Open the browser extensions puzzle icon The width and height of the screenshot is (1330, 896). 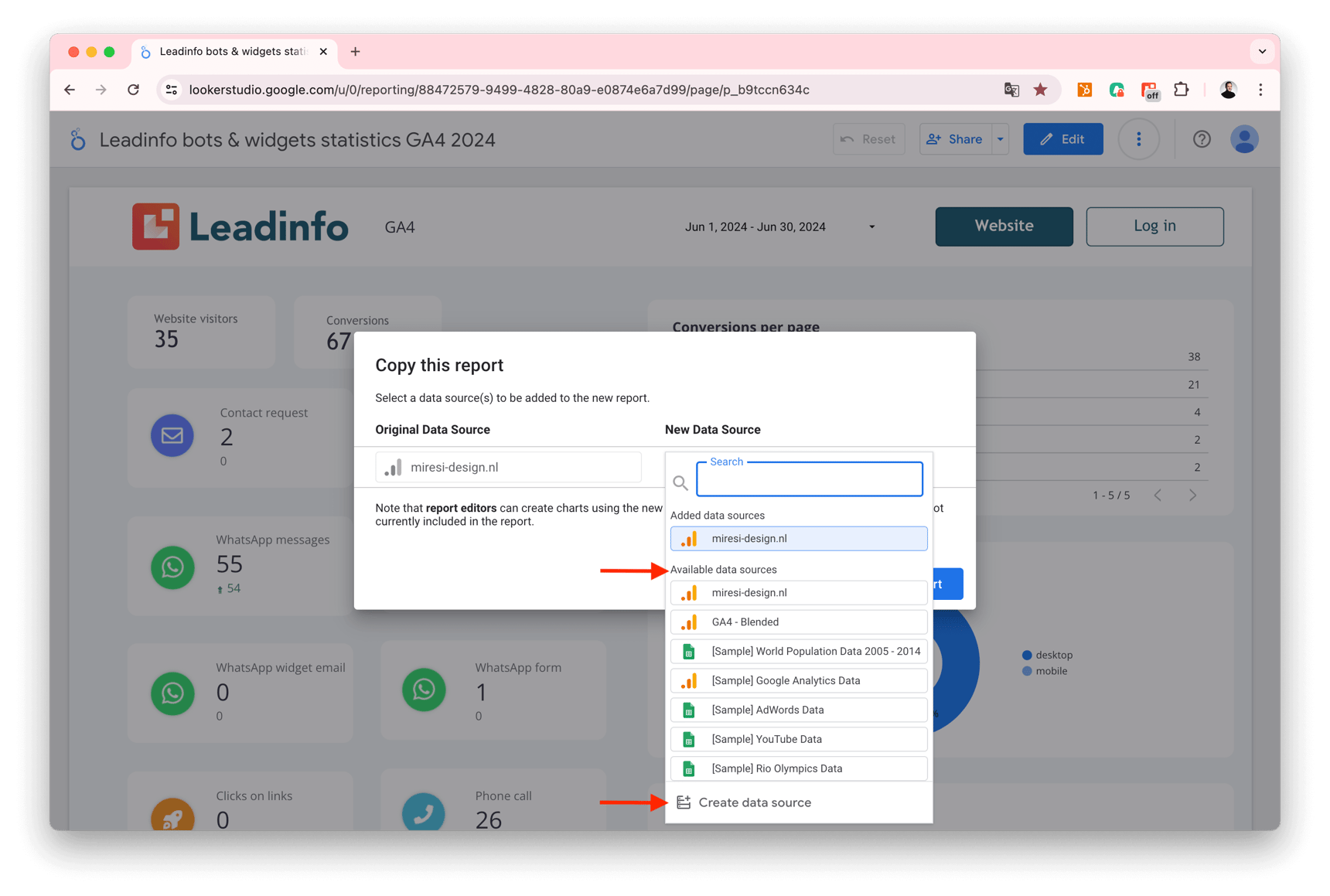pyautogui.click(x=1181, y=89)
